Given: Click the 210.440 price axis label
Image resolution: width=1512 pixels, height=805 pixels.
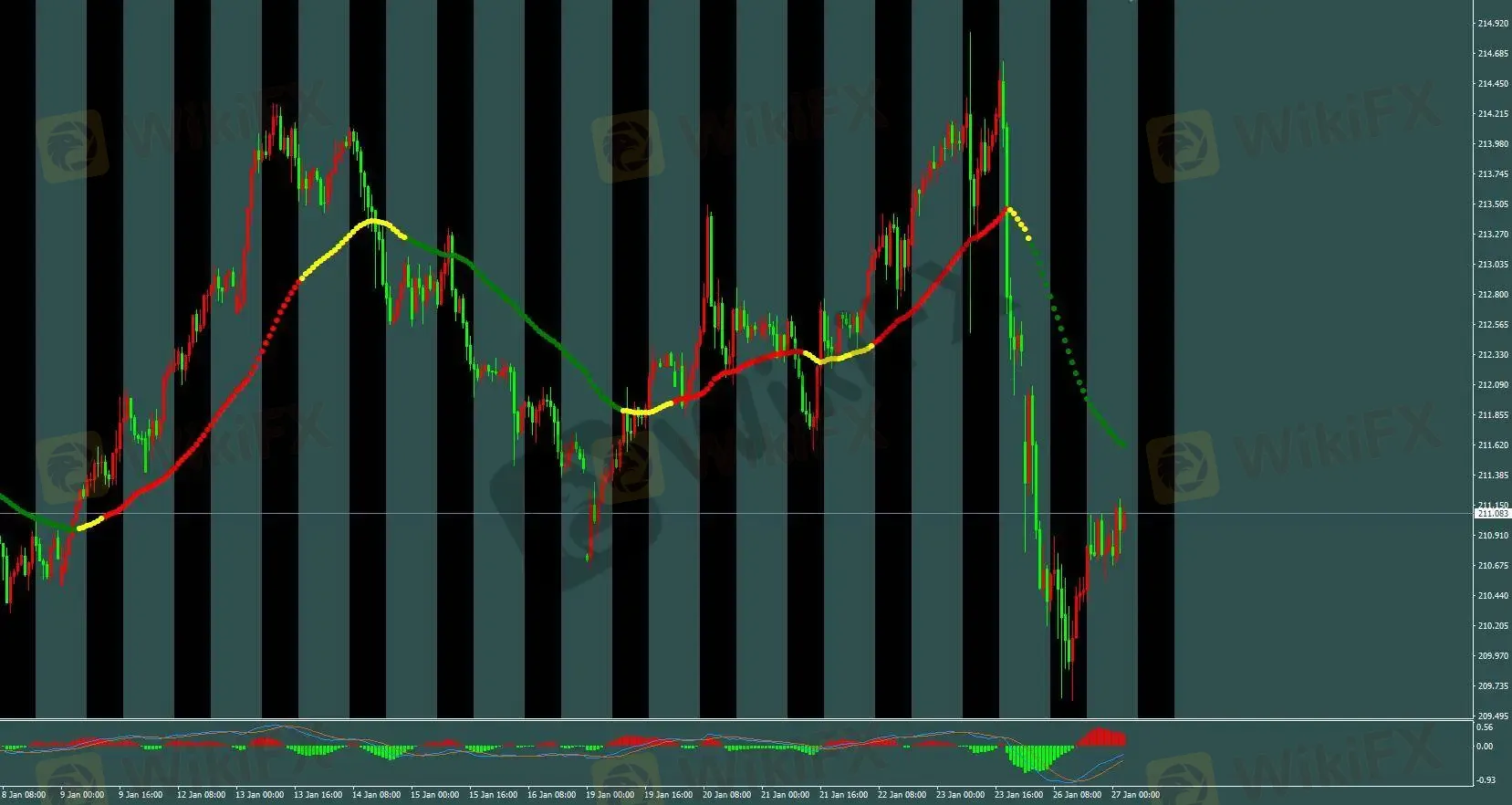Looking at the screenshot, I should 1493,596.
